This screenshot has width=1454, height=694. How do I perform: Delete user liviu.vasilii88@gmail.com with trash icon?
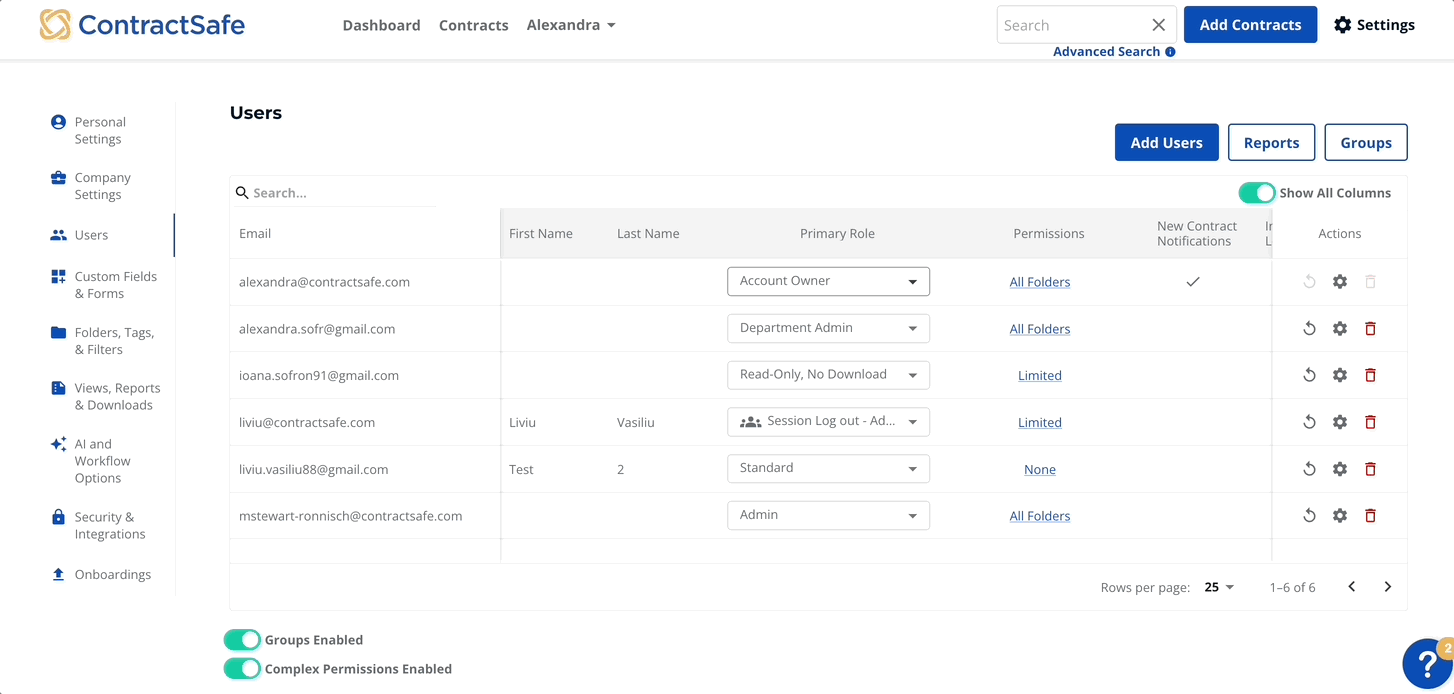click(1370, 468)
